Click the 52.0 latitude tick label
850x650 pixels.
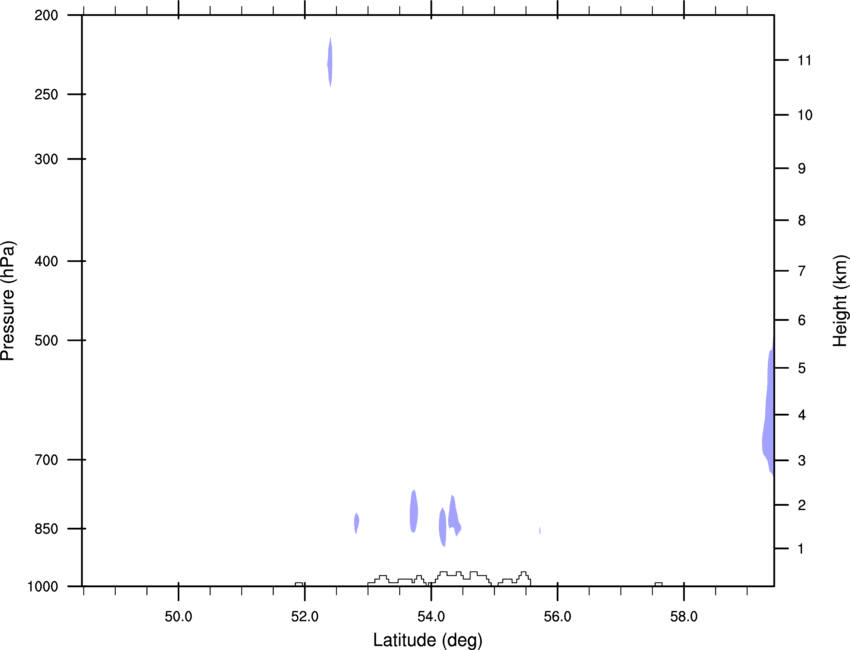pyautogui.click(x=305, y=617)
